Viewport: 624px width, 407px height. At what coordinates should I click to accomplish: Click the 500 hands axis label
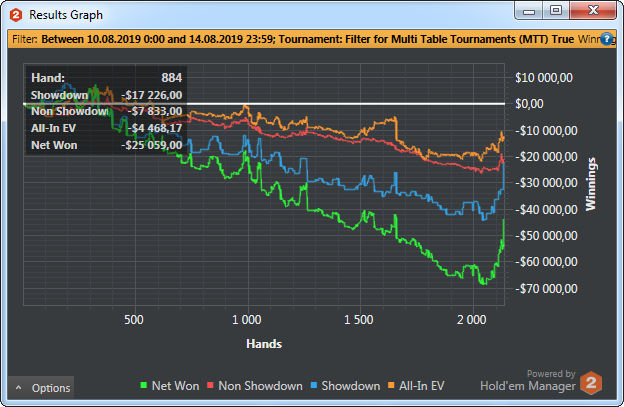[x=134, y=319]
